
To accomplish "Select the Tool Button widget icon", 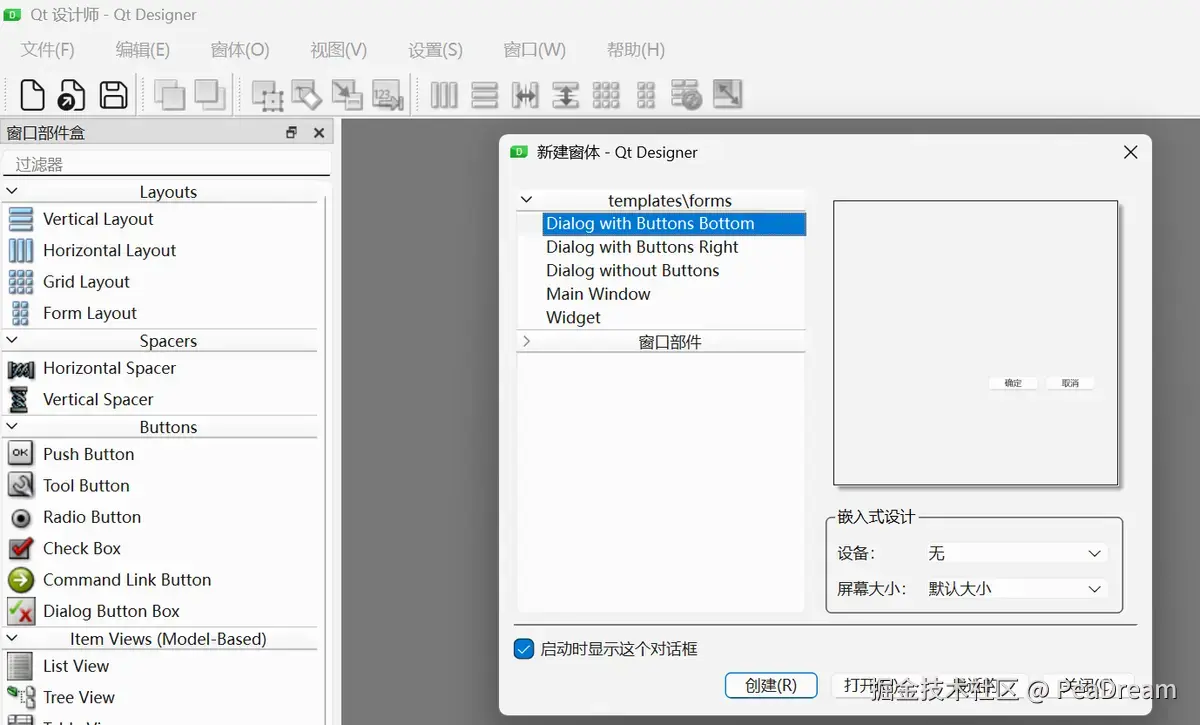I will coord(20,485).
